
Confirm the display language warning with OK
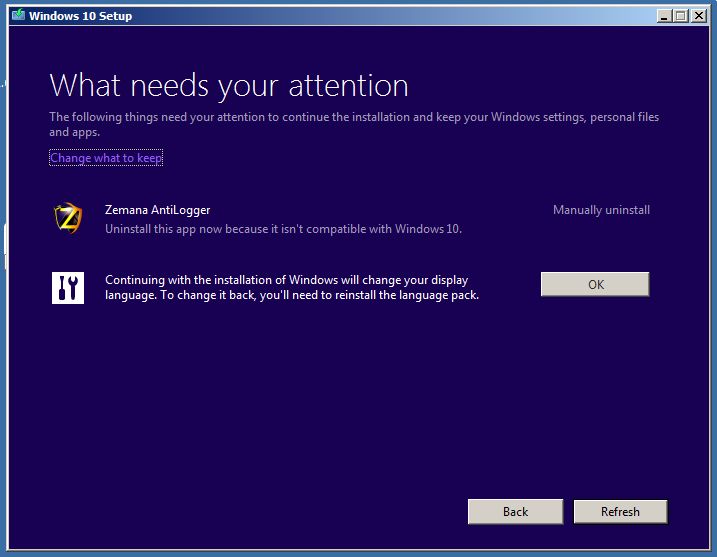tap(595, 284)
